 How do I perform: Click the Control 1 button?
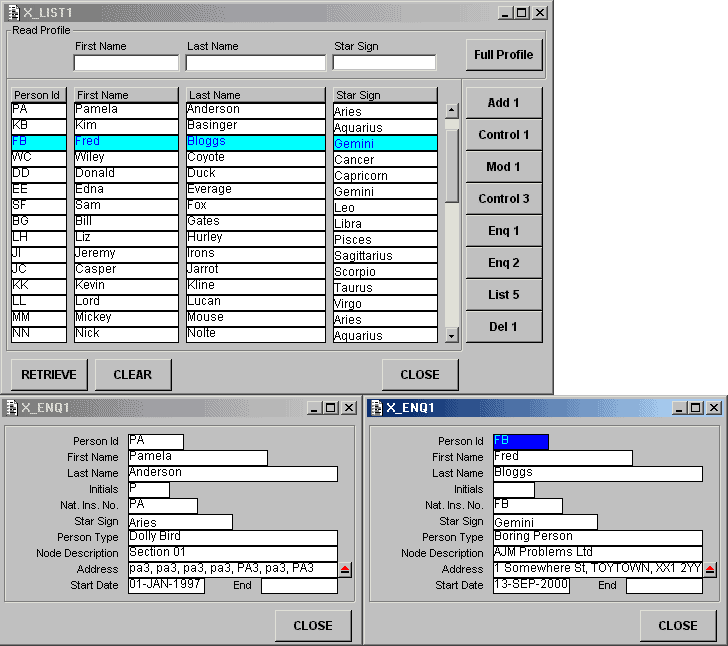point(503,135)
